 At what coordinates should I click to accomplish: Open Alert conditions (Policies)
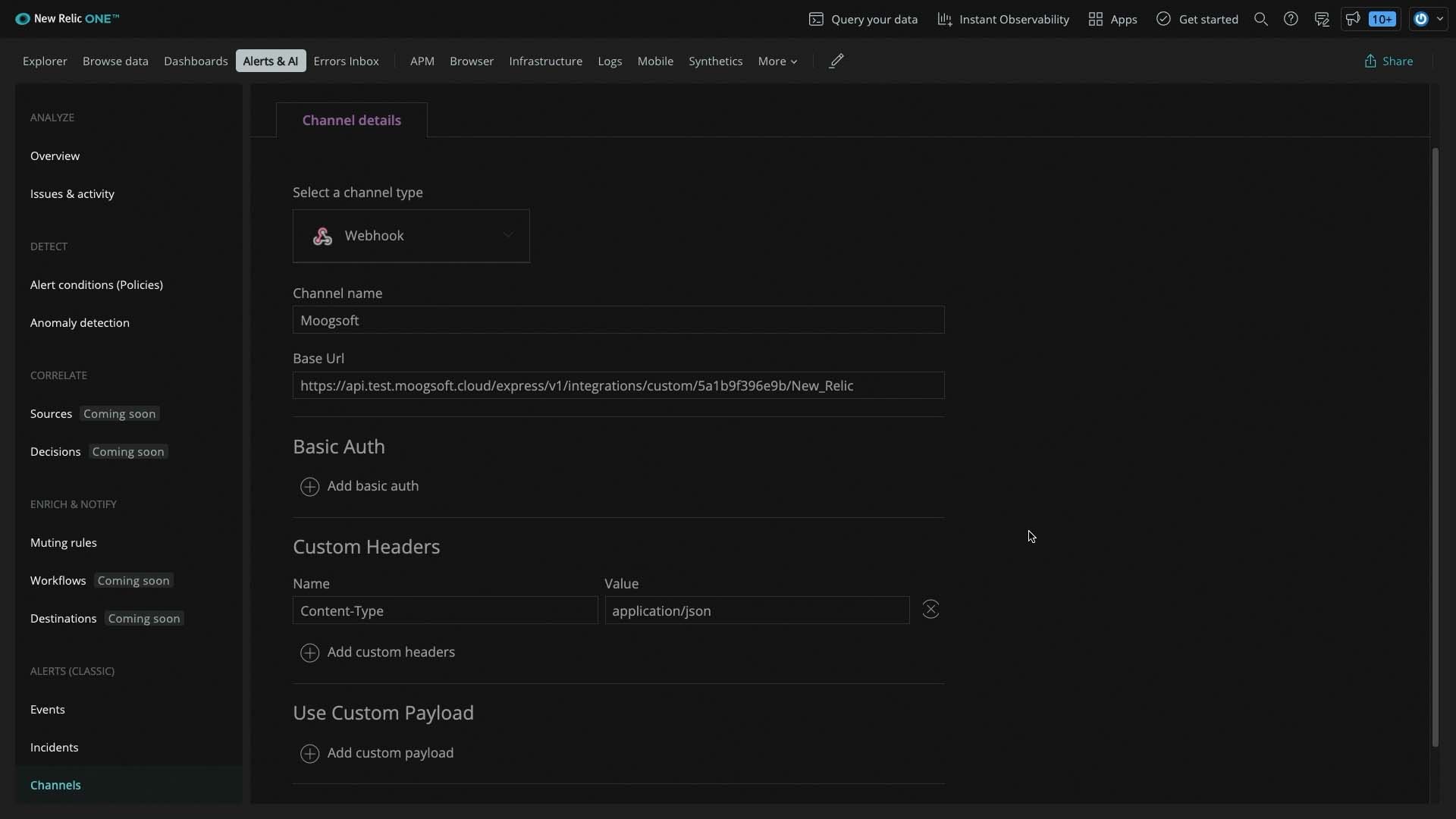96,284
